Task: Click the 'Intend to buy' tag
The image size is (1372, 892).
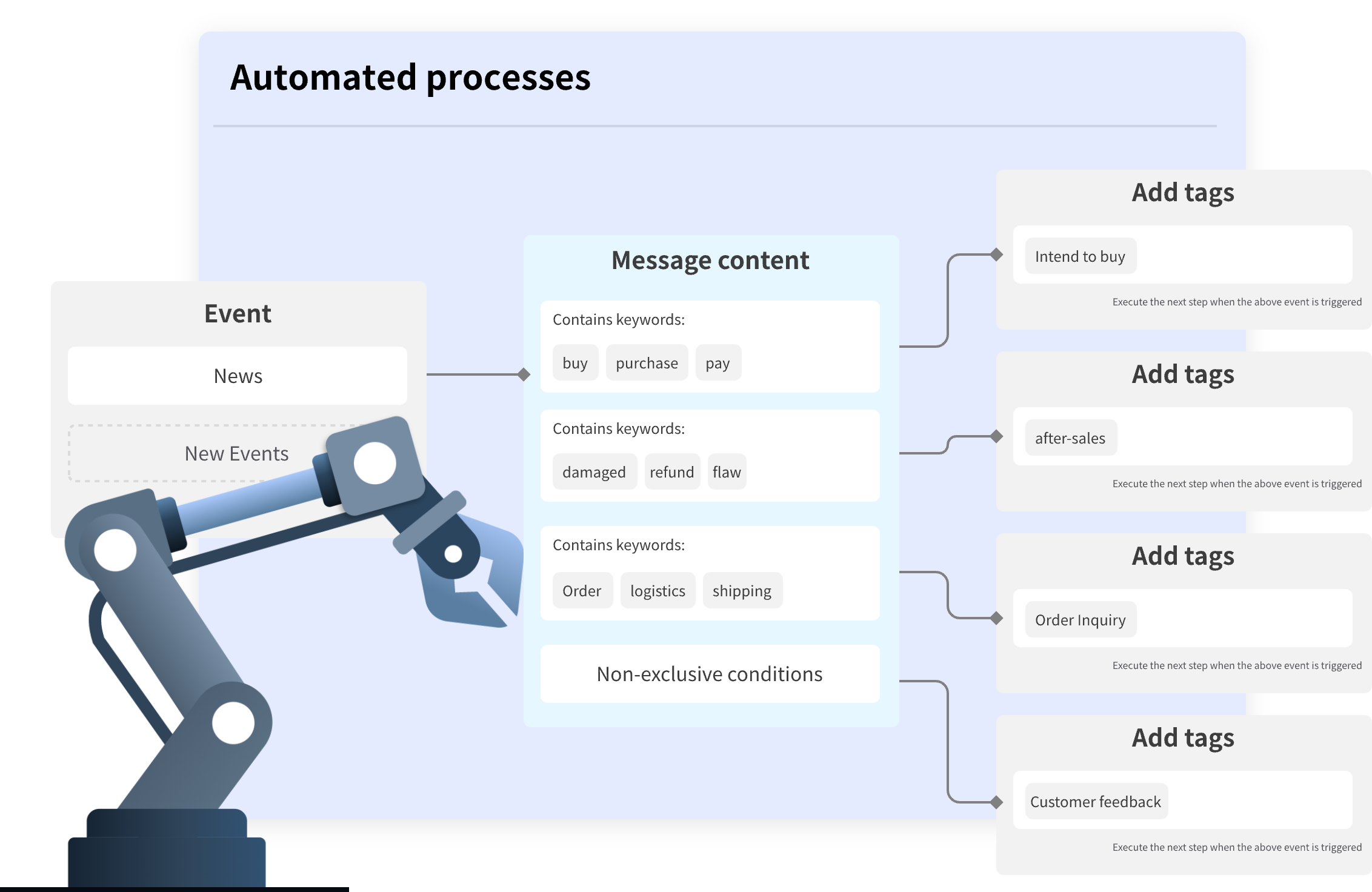Action: pos(1080,256)
